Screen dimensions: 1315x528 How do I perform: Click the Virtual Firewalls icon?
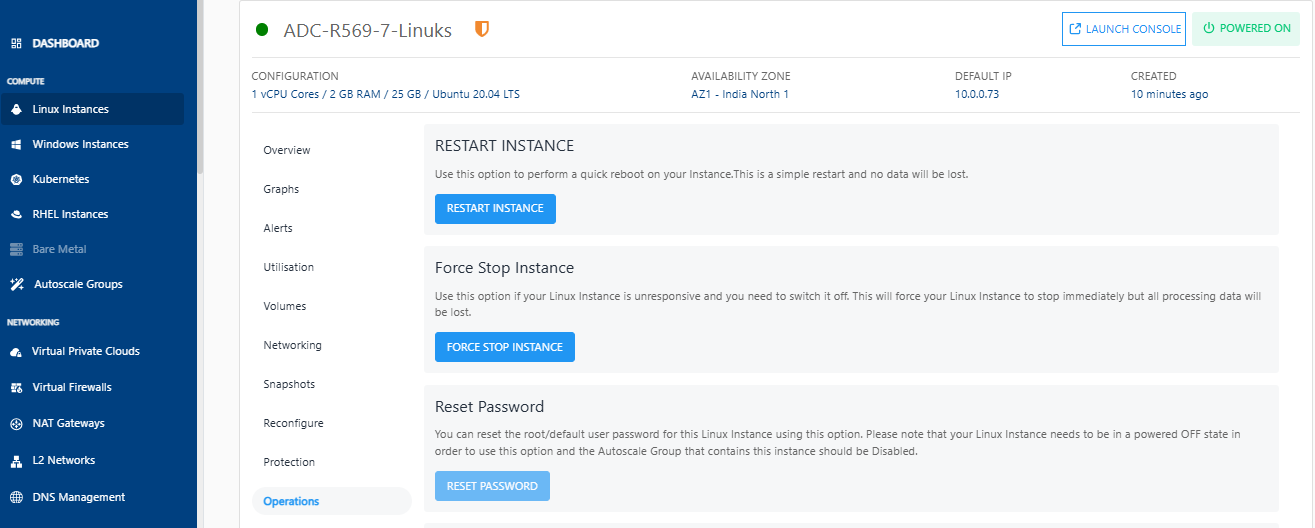point(16,387)
